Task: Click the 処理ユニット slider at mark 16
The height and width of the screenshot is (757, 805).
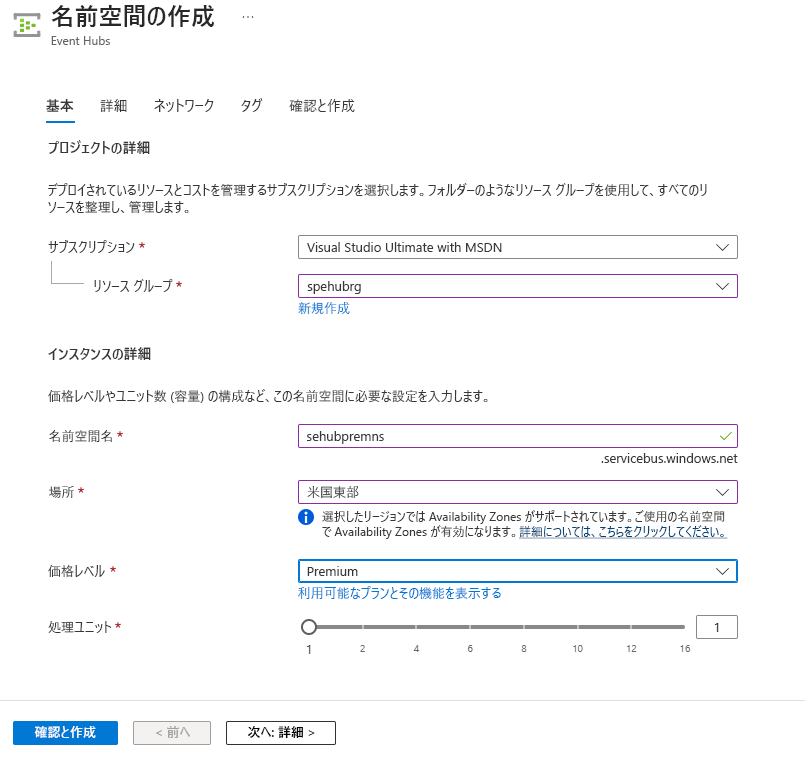Action: 684,627
